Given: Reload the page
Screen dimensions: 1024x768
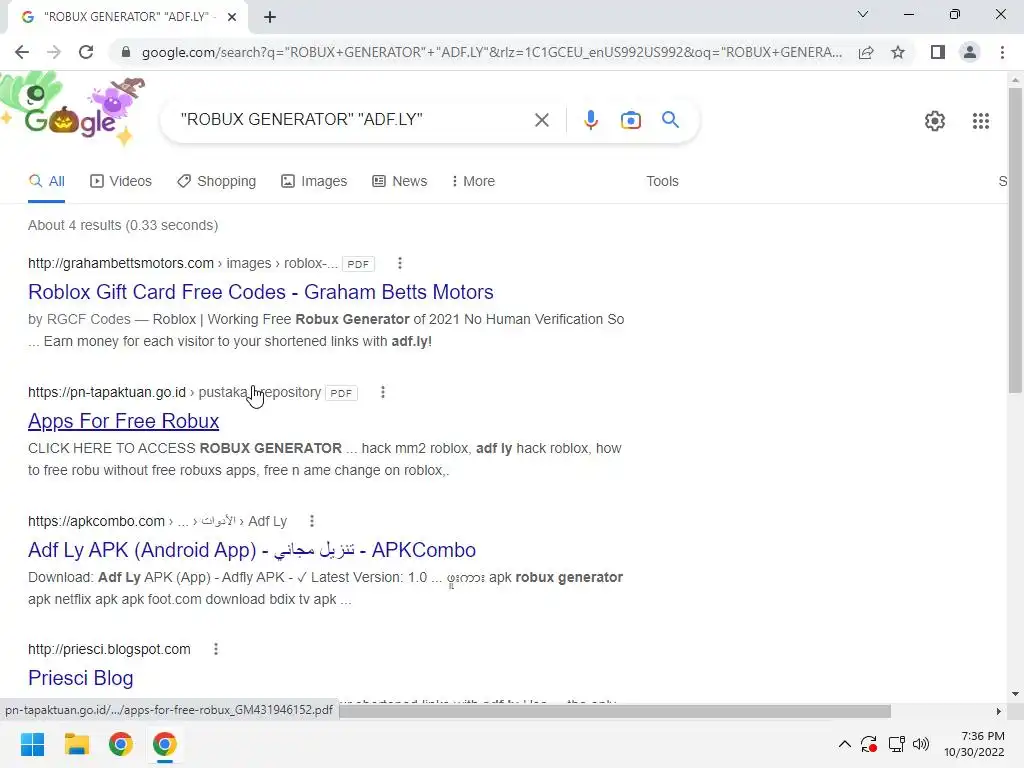Looking at the screenshot, I should tap(86, 52).
